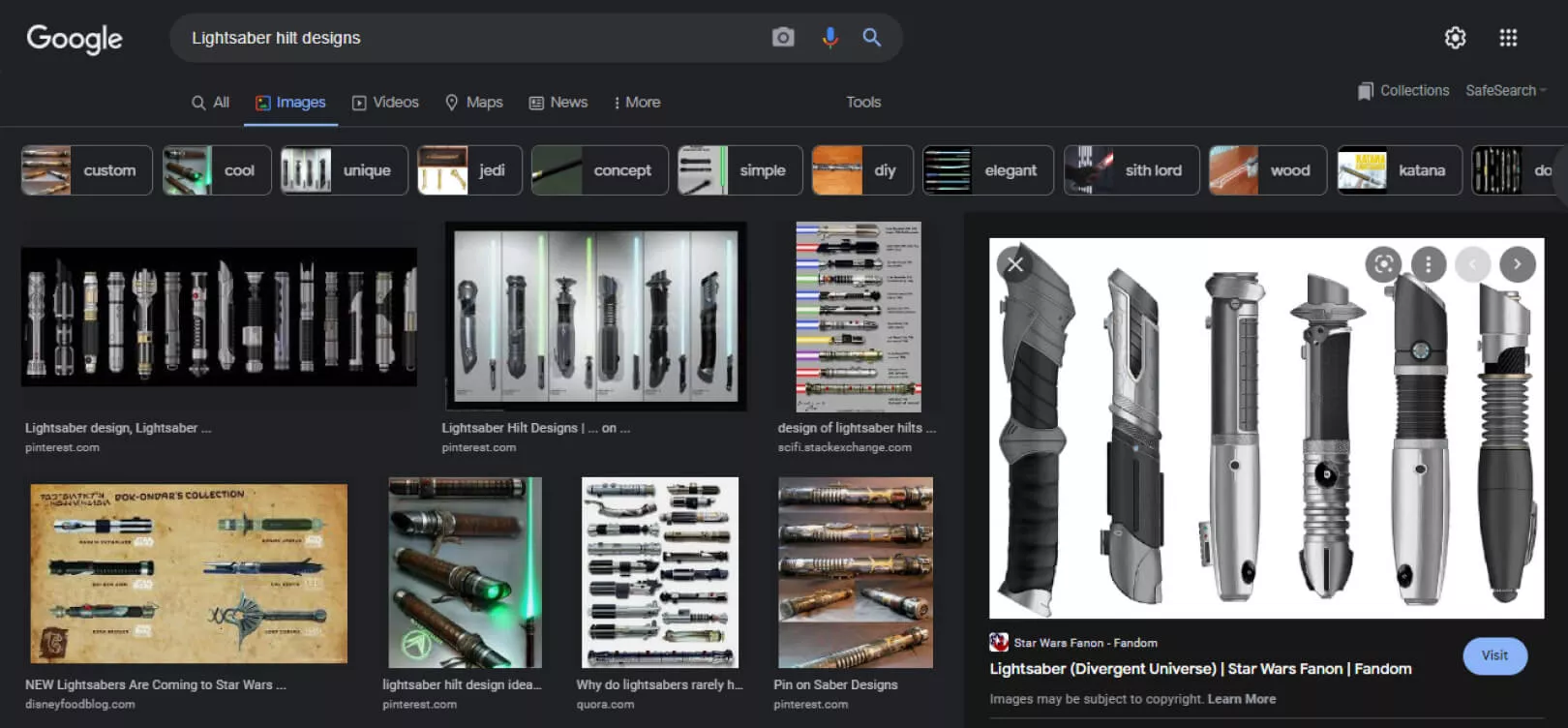
Task: Open the Tools filter options
Action: pyautogui.click(x=863, y=103)
